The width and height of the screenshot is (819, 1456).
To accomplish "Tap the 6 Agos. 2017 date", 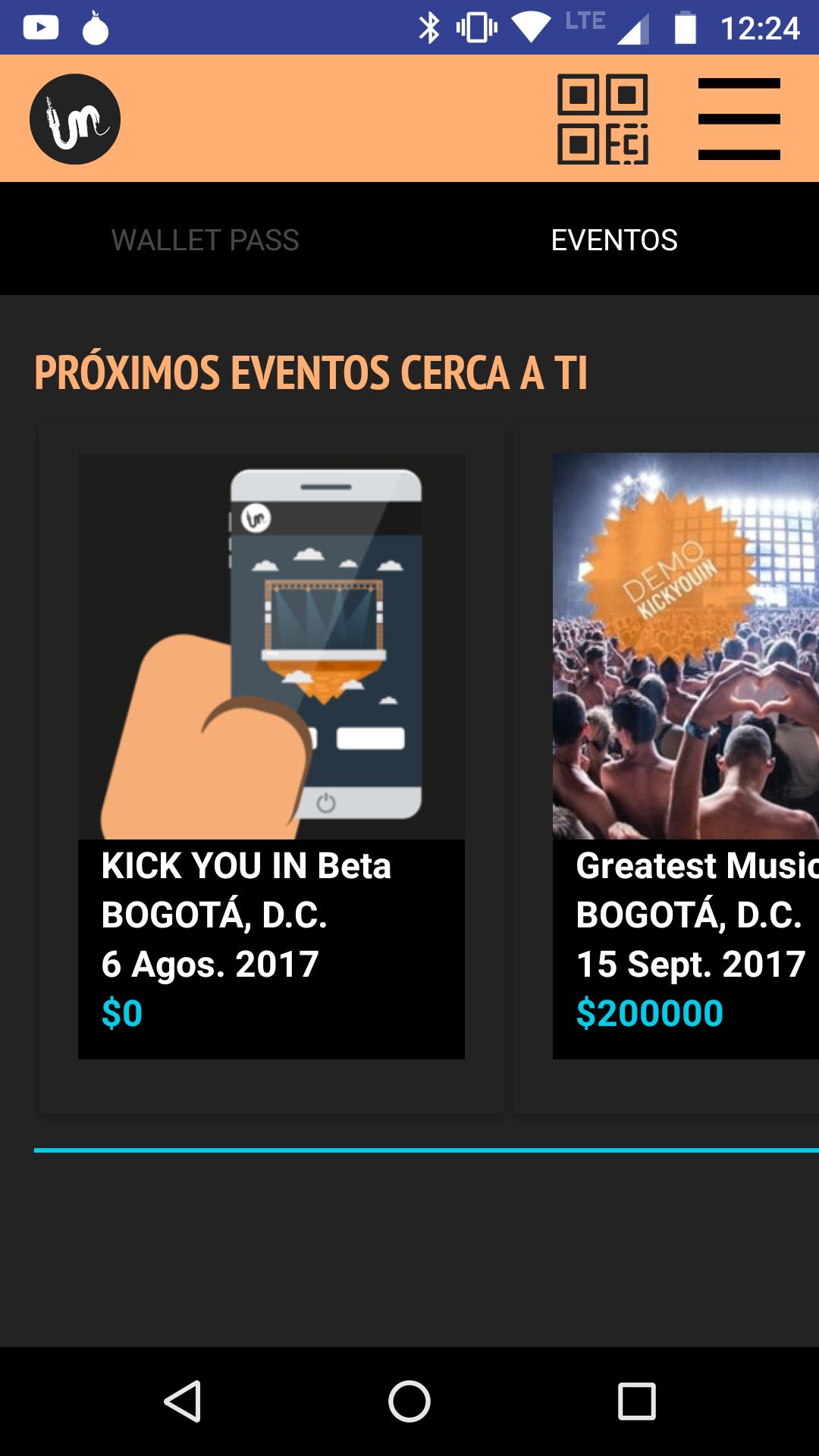I will pyautogui.click(x=210, y=965).
